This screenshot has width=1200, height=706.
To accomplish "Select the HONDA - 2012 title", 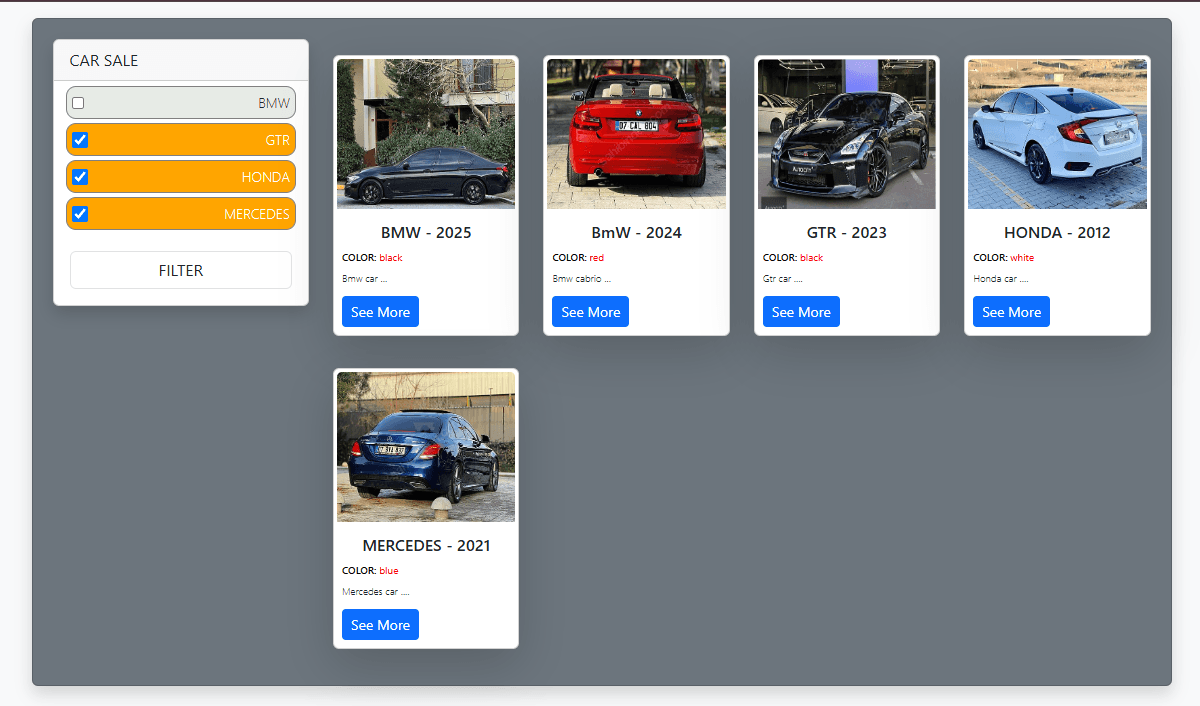I will click(1057, 233).
